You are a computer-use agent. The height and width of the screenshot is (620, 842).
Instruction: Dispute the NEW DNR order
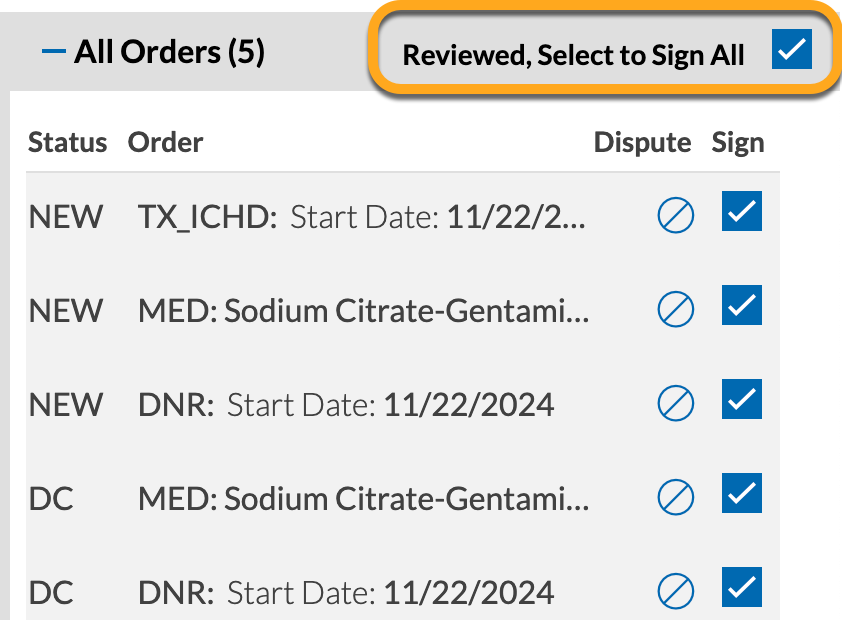click(x=676, y=403)
